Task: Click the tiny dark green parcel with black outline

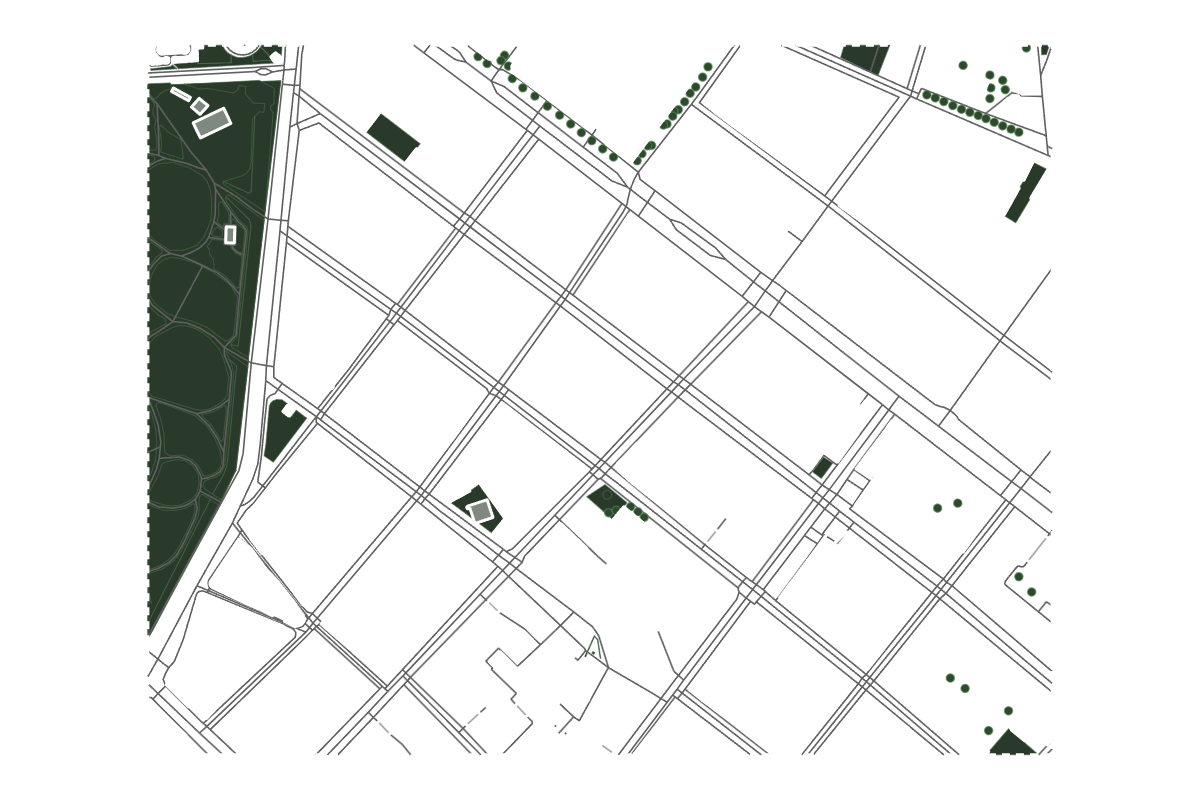Action: click(823, 467)
